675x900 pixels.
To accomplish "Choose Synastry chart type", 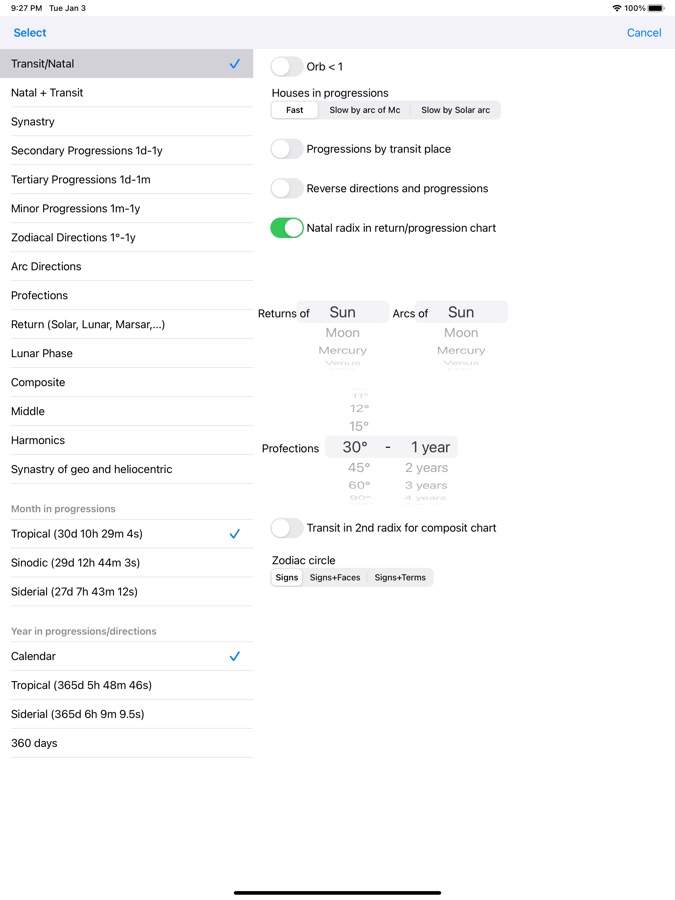I will pos(33,122).
